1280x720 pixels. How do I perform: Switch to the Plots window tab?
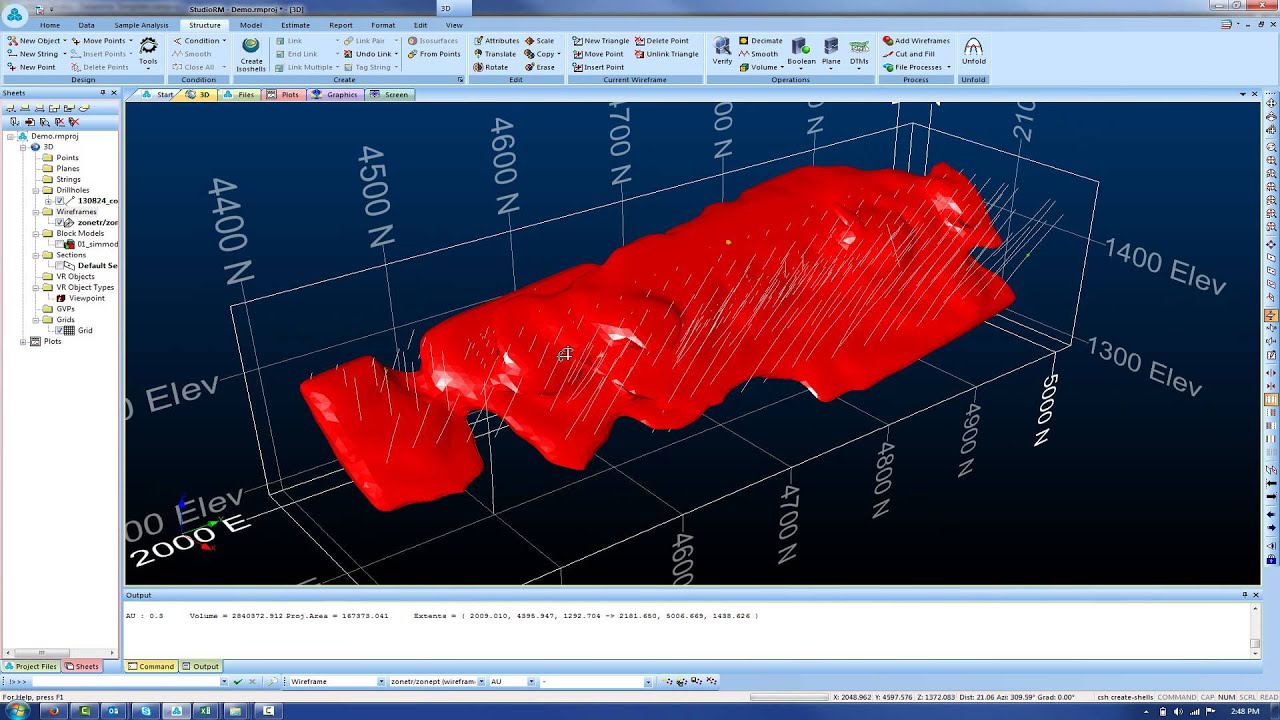283,94
